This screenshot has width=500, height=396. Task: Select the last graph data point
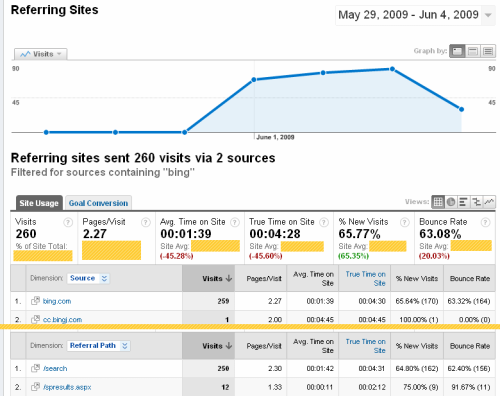tap(461, 109)
